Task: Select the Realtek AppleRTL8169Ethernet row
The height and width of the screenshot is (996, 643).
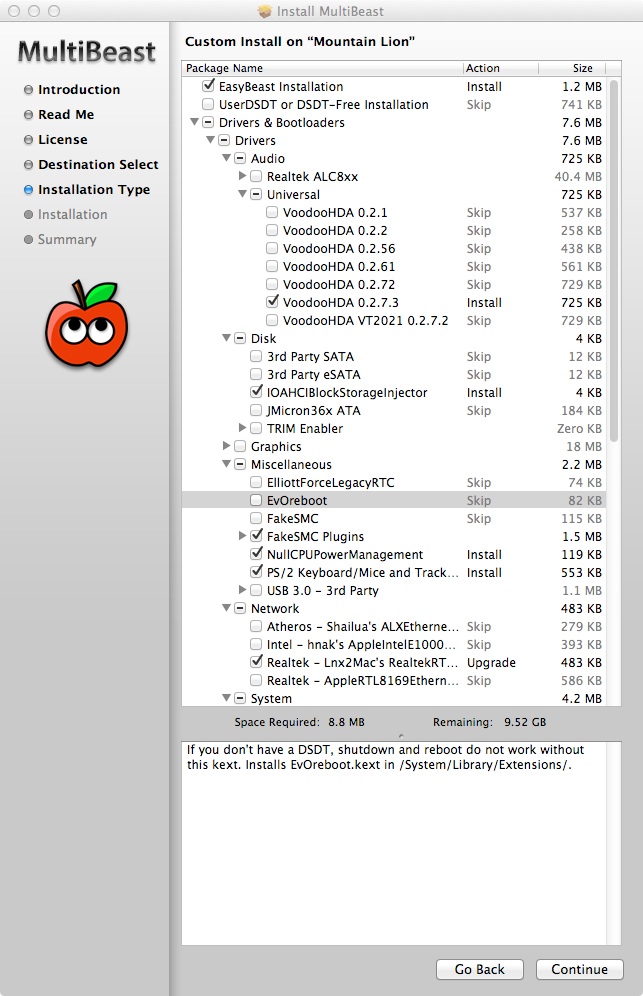Action: 393,680
